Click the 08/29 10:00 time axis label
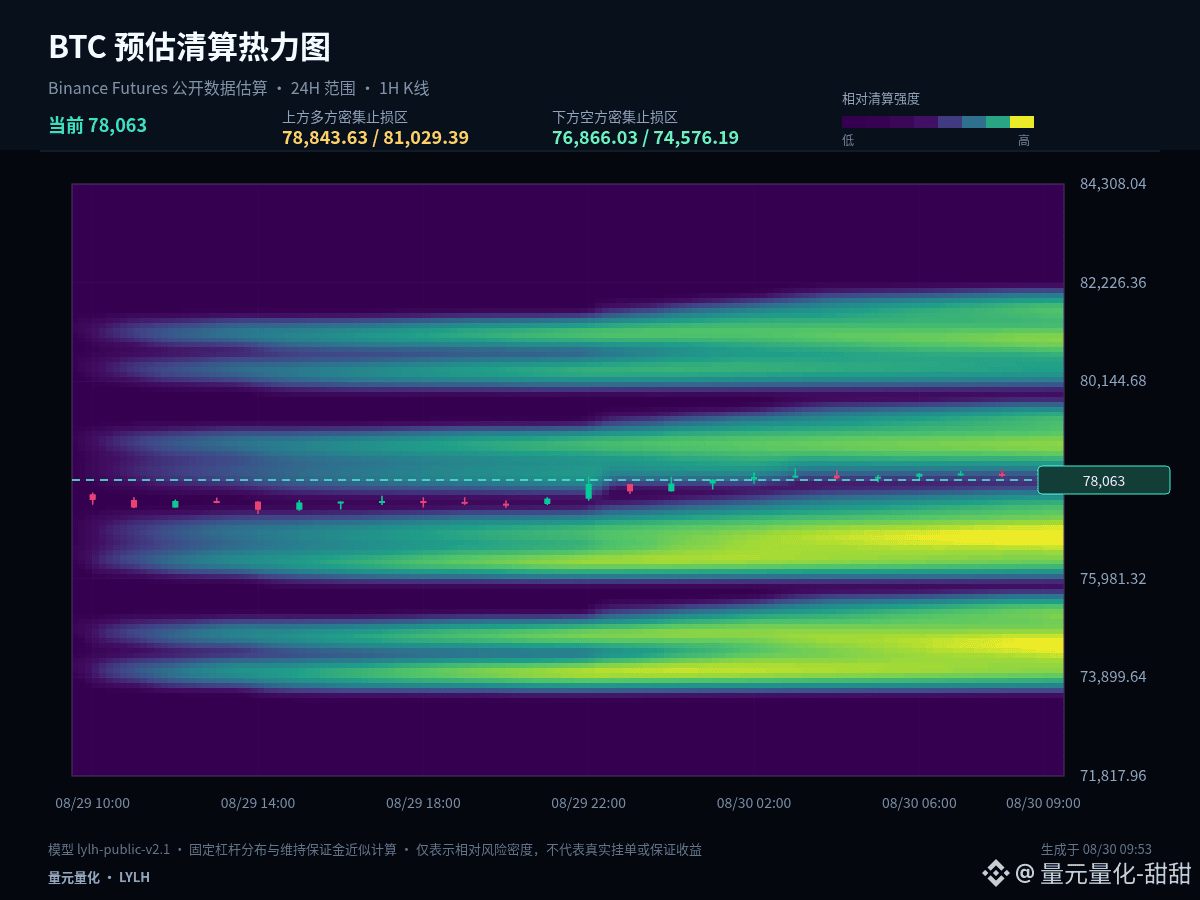 tap(92, 803)
